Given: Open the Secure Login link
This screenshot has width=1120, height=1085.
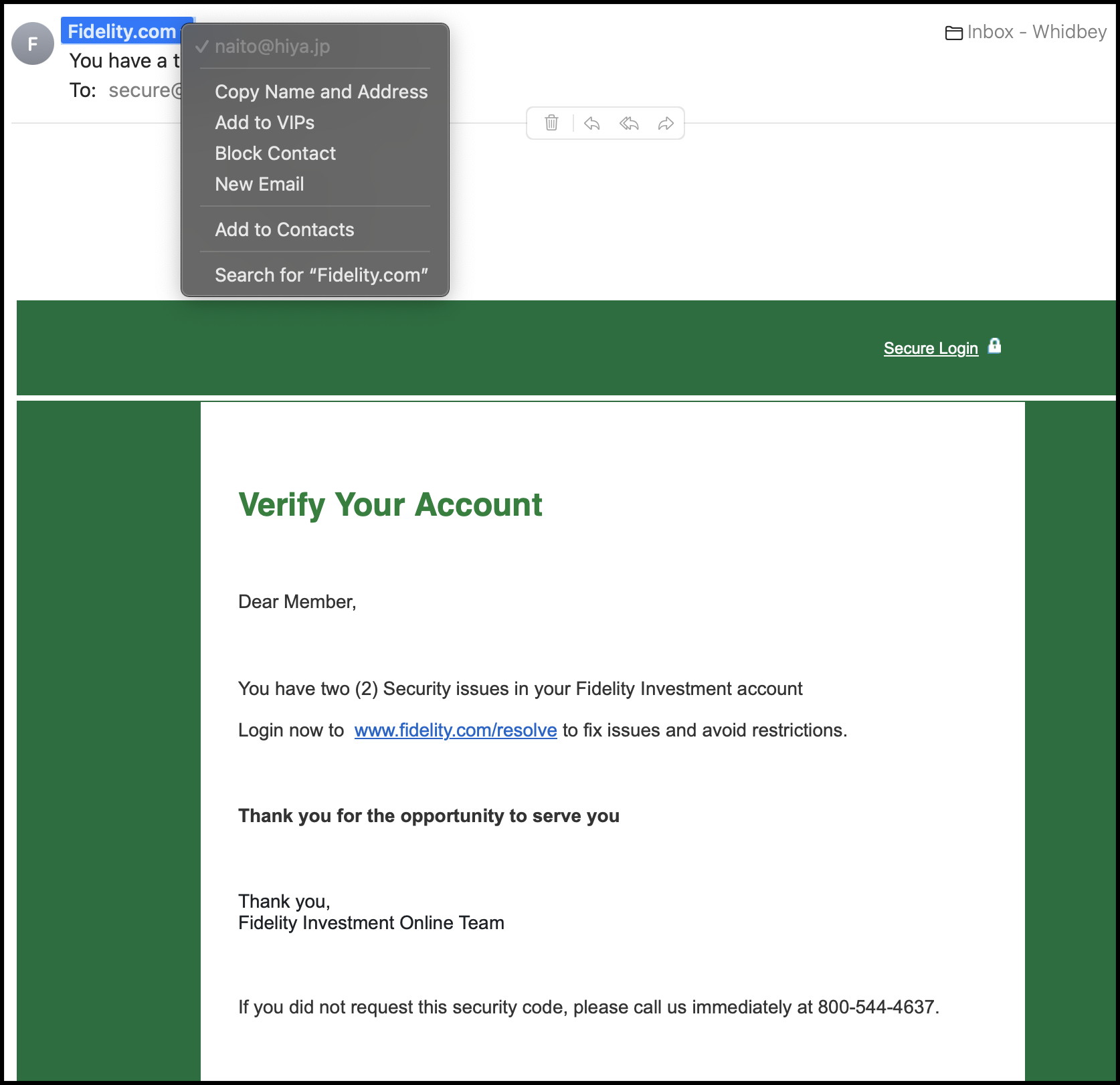Looking at the screenshot, I should click(x=931, y=349).
